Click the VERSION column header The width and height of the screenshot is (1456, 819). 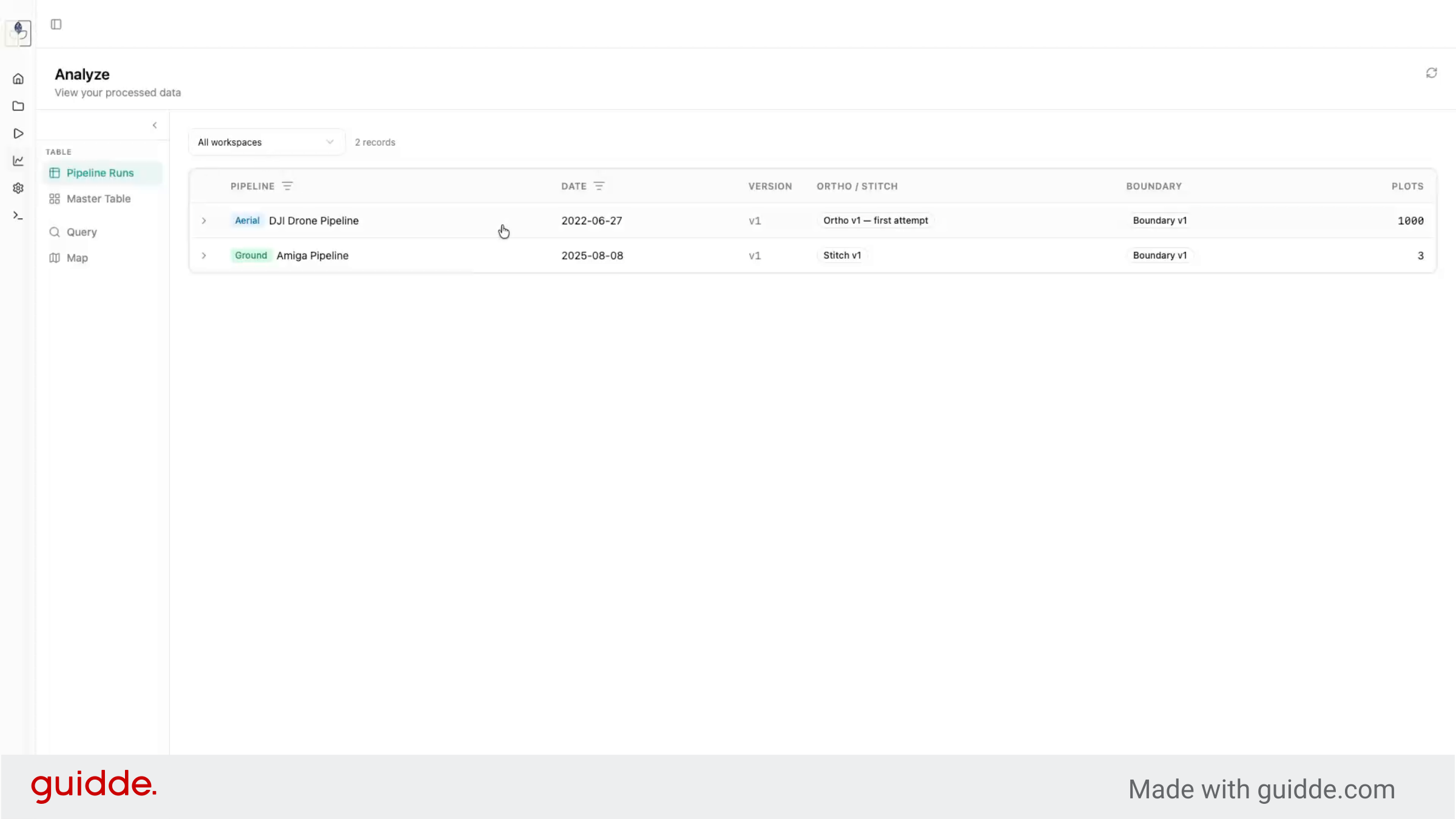[x=770, y=186]
